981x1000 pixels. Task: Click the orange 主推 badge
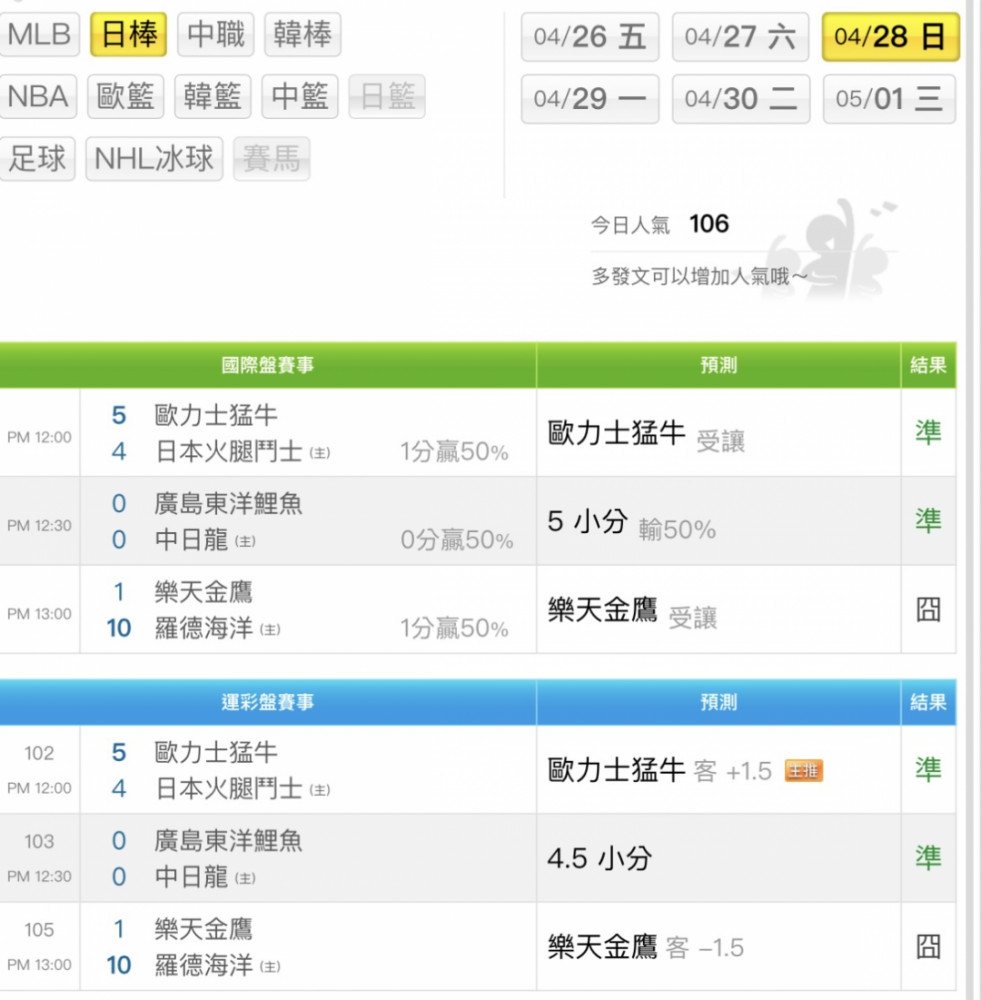[x=804, y=771]
